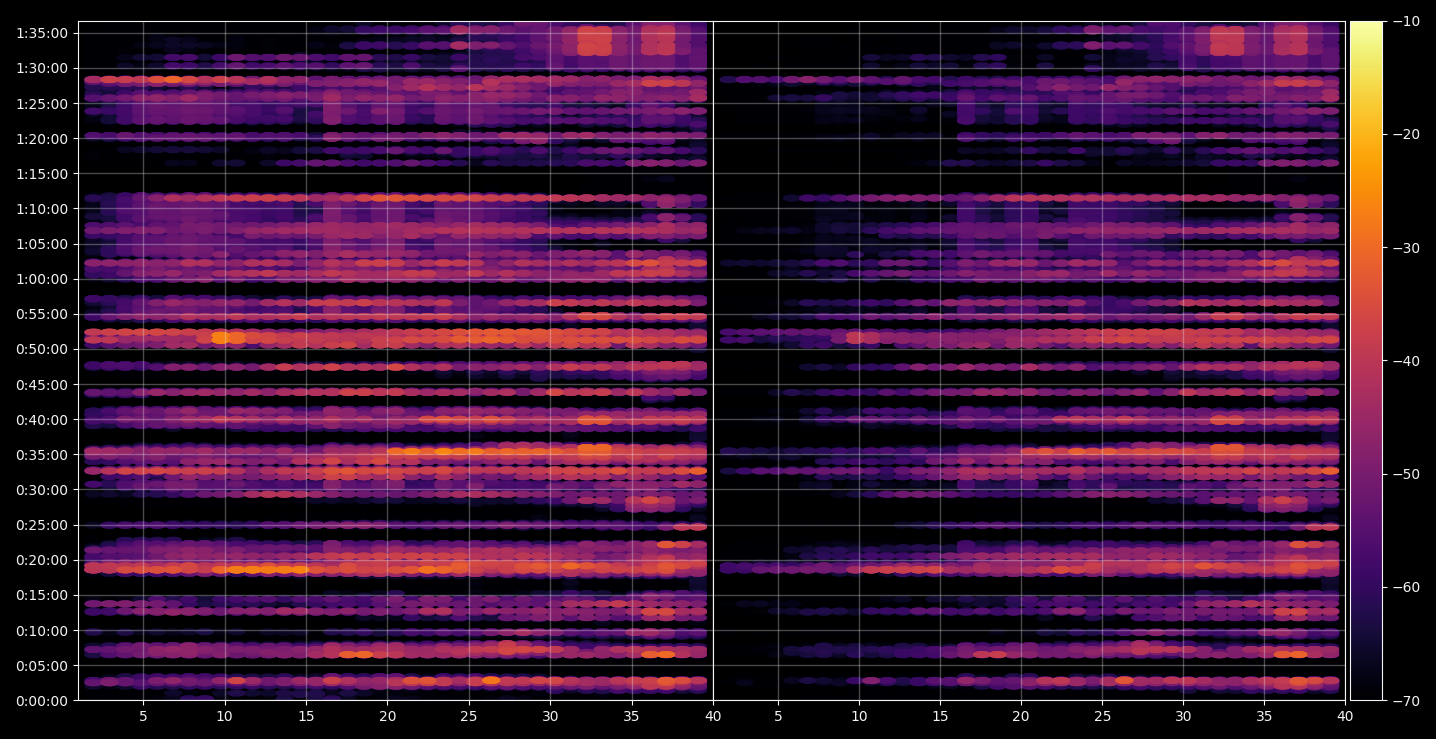Click the 0:30:00 y-axis tick label
1436x739 pixels.
pyautogui.click(x=42, y=490)
